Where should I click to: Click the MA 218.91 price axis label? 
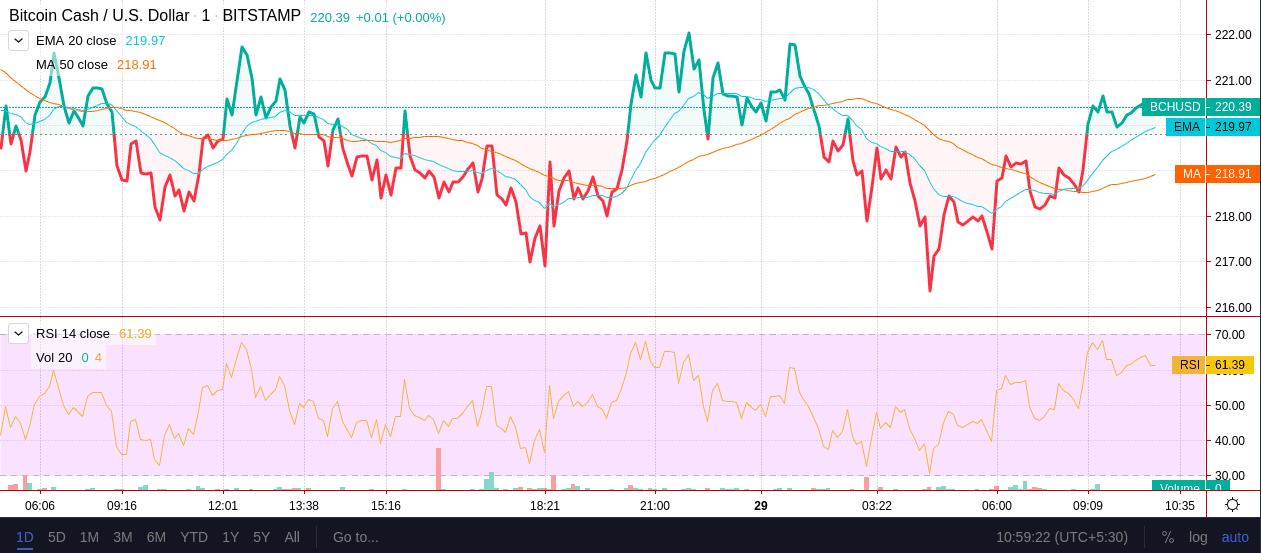1217,174
